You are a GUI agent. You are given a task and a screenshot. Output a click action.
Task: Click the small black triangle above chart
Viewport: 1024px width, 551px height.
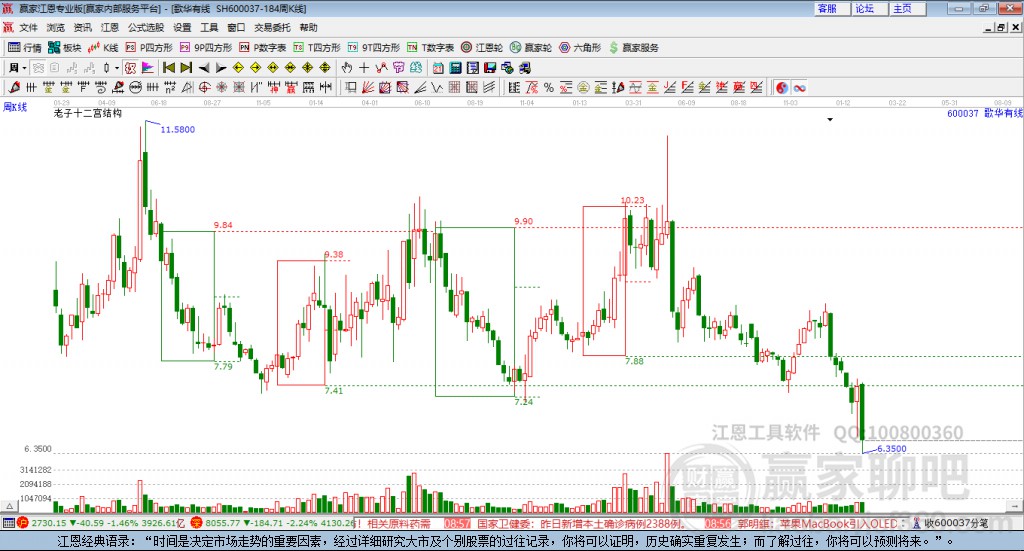(x=830, y=119)
